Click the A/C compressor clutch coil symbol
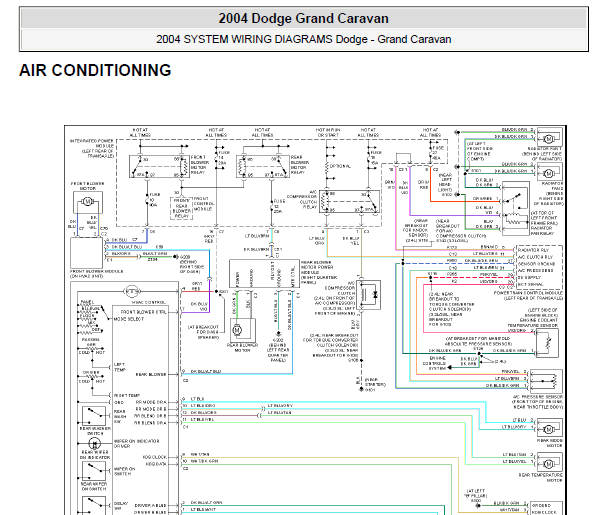 368,295
